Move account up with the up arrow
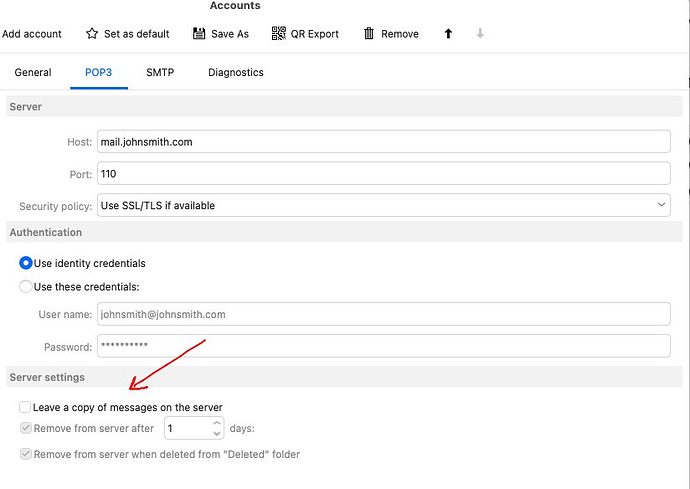 click(448, 34)
